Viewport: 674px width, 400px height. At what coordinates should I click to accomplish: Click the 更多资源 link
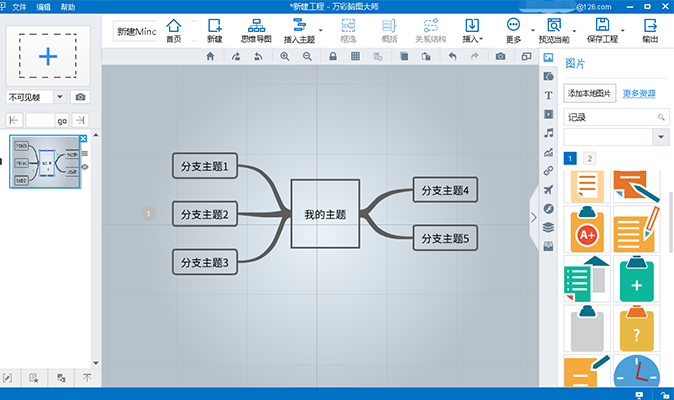tap(639, 93)
